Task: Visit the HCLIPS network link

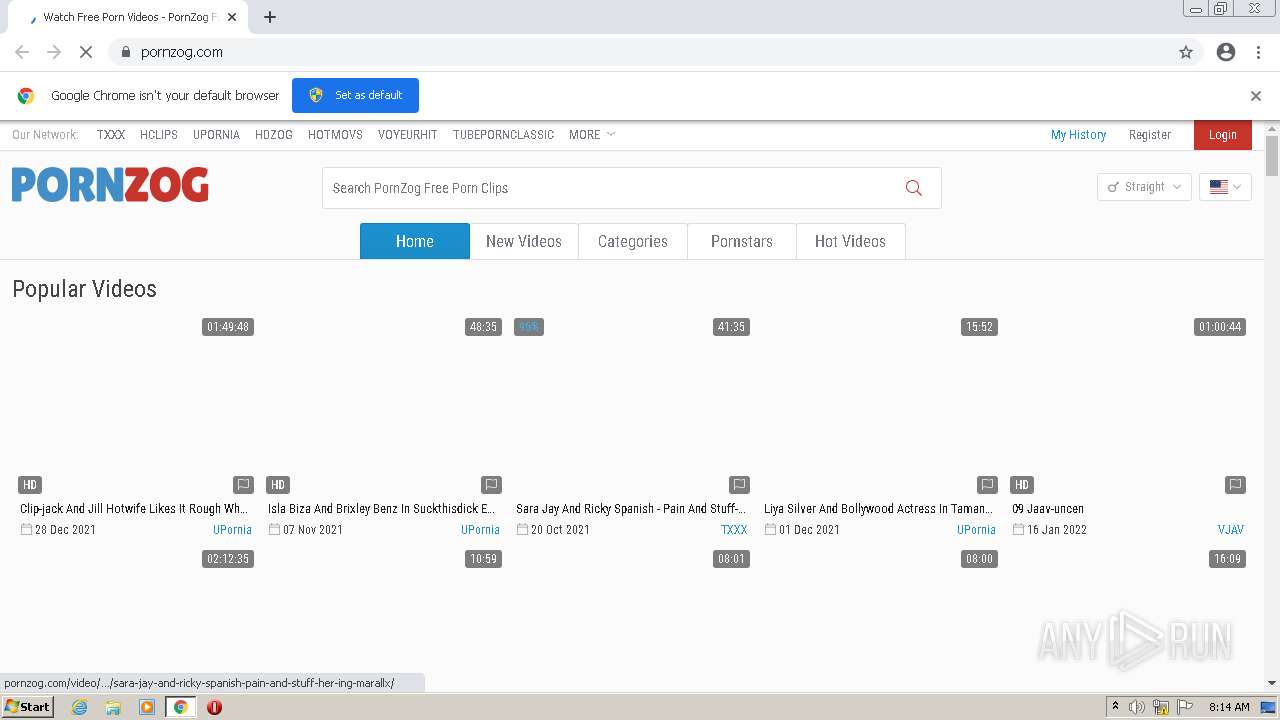Action: tap(159, 135)
